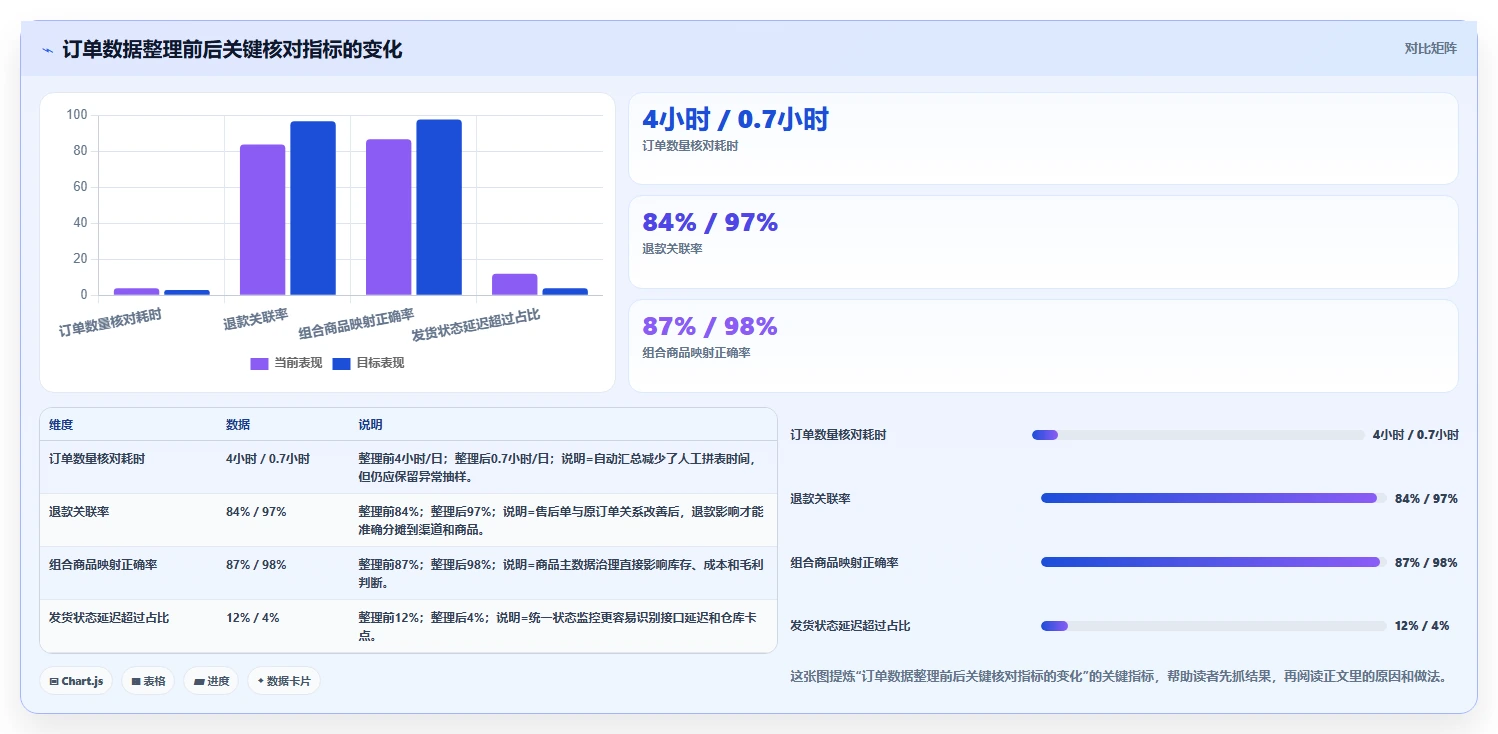This screenshot has height=734, width=1498.
Task: Click table value 12% / 4%
Action: coord(252,618)
